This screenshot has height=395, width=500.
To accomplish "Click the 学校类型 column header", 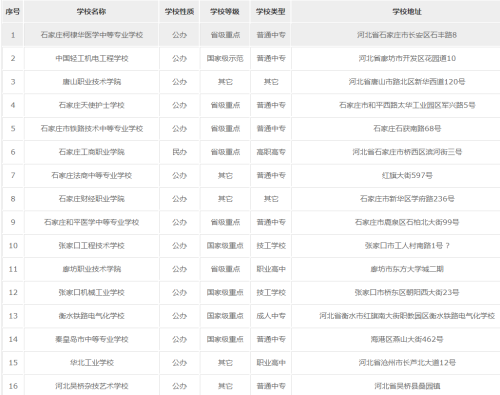I will pyautogui.click(x=271, y=12).
